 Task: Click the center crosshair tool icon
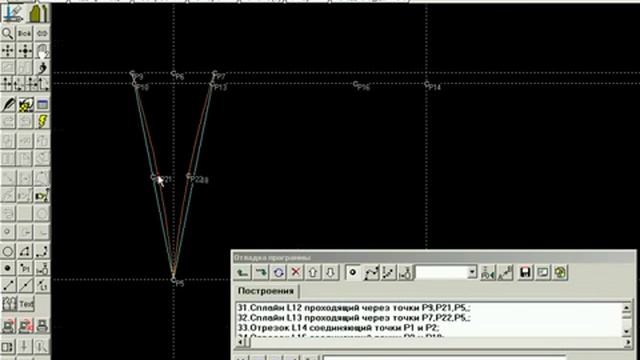[25, 51]
